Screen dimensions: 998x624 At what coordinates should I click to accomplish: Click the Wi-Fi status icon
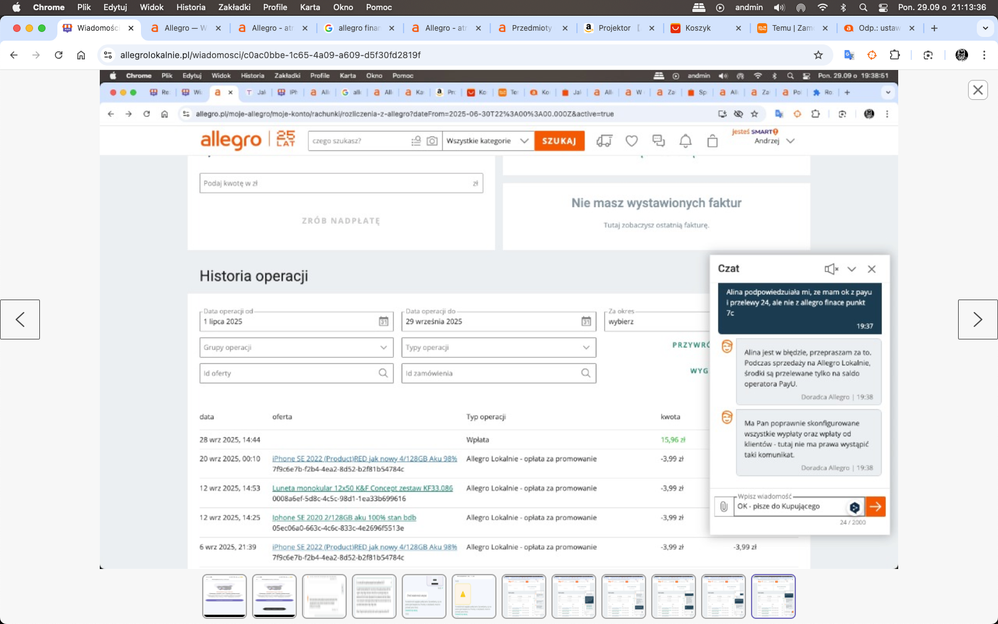pyautogui.click(x=822, y=8)
